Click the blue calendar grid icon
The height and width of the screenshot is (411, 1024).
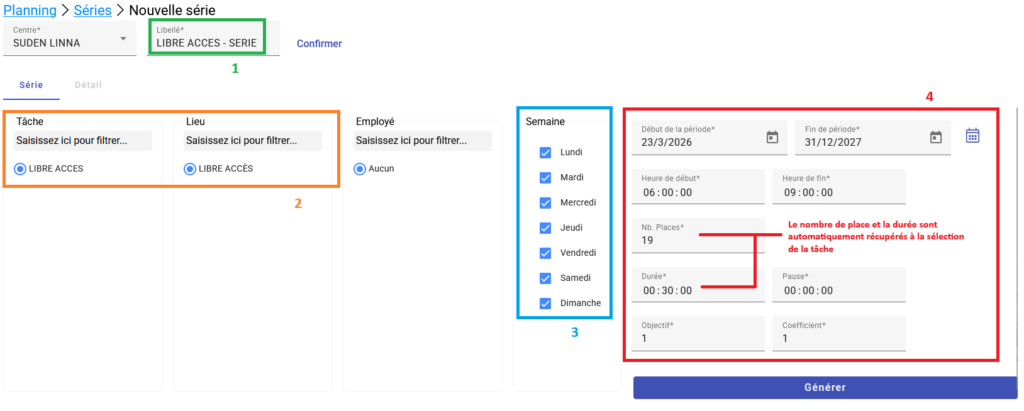coord(973,136)
